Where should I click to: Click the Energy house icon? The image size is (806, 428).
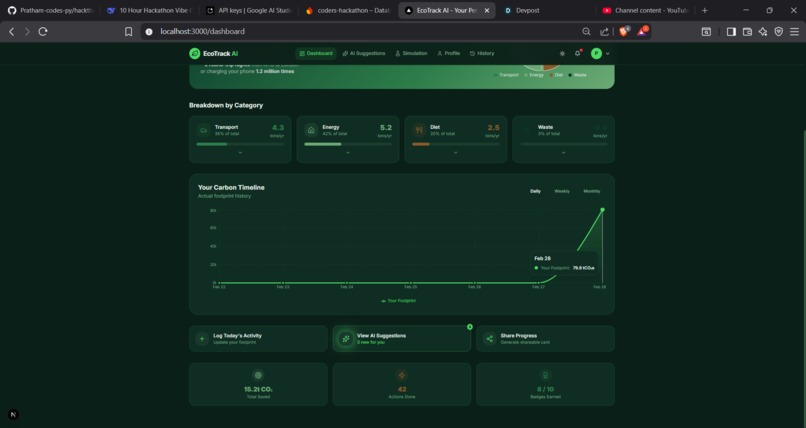pos(311,131)
